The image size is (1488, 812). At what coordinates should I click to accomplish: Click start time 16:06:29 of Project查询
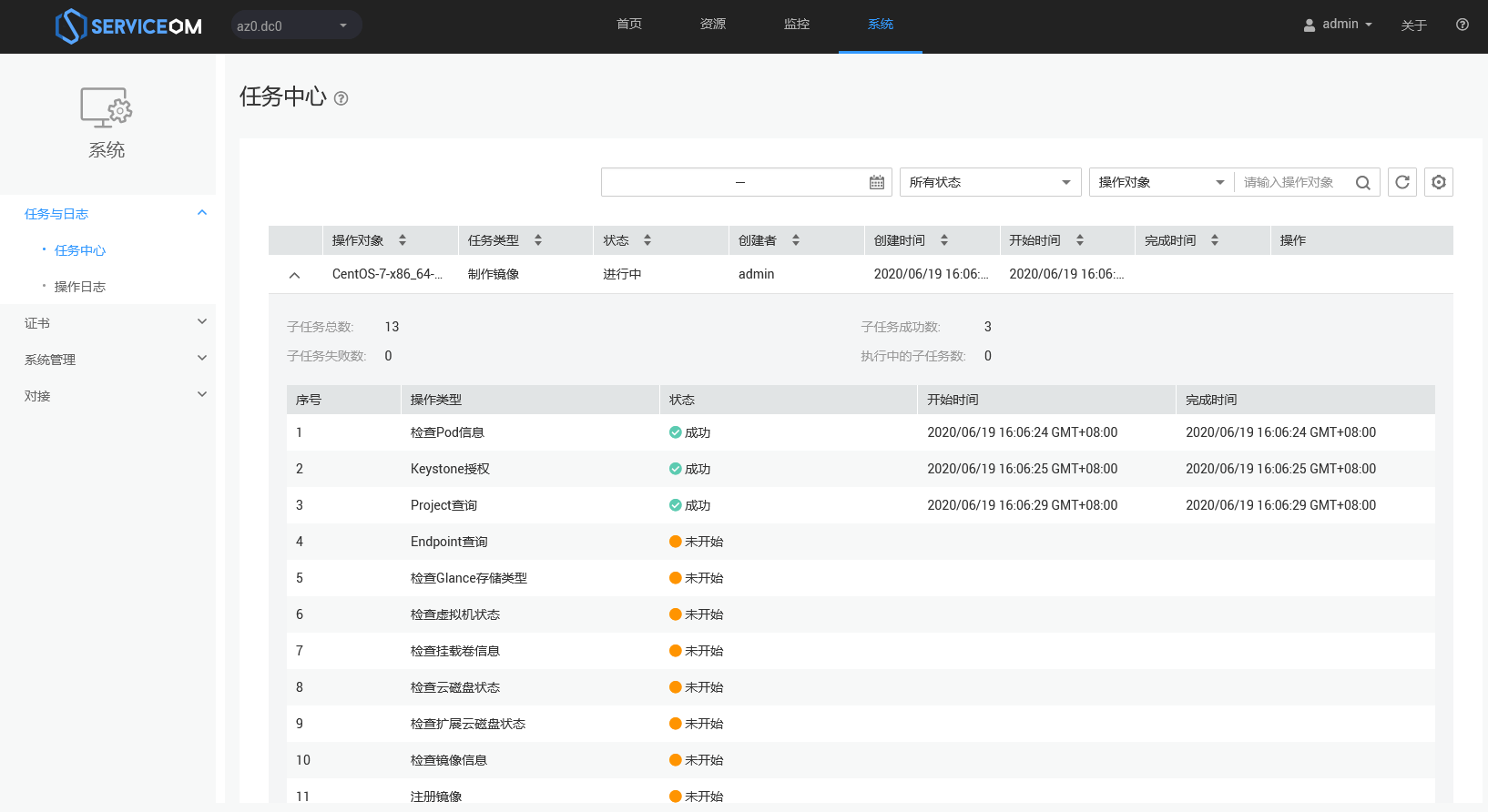(x=1023, y=505)
